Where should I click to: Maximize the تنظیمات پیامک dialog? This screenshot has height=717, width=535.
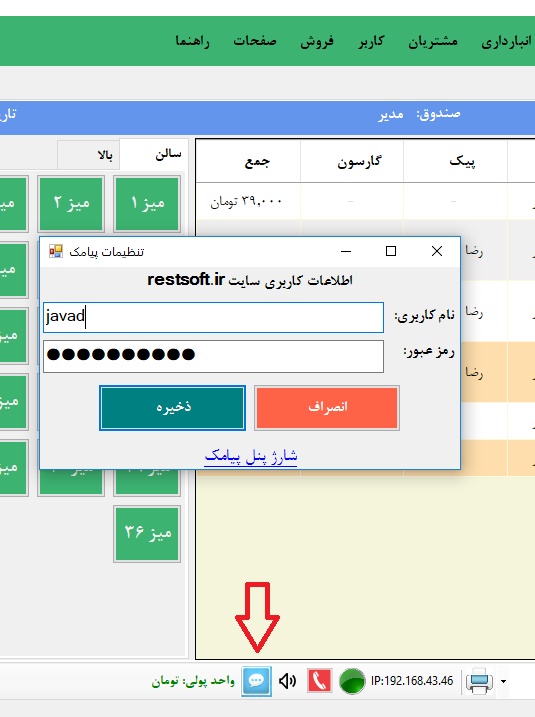[x=391, y=251]
